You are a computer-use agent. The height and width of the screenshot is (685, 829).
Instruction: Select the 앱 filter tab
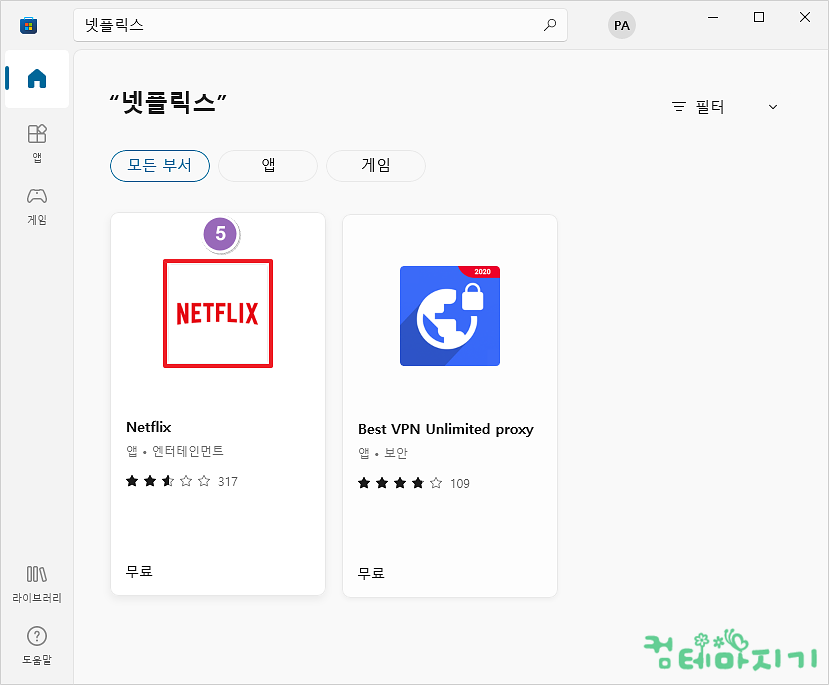[268, 166]
